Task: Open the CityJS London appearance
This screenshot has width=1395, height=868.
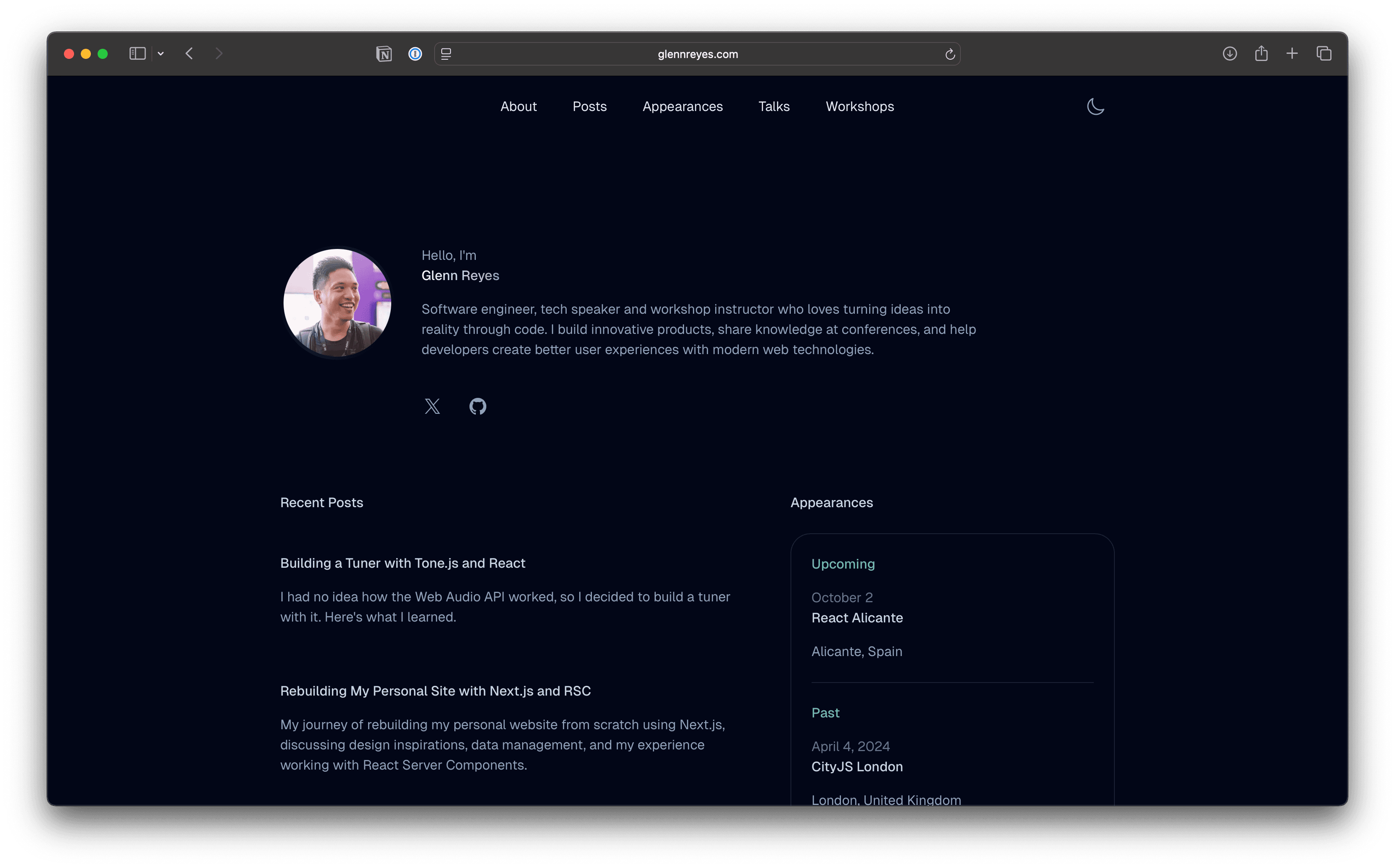Action: tap(857, 766)
